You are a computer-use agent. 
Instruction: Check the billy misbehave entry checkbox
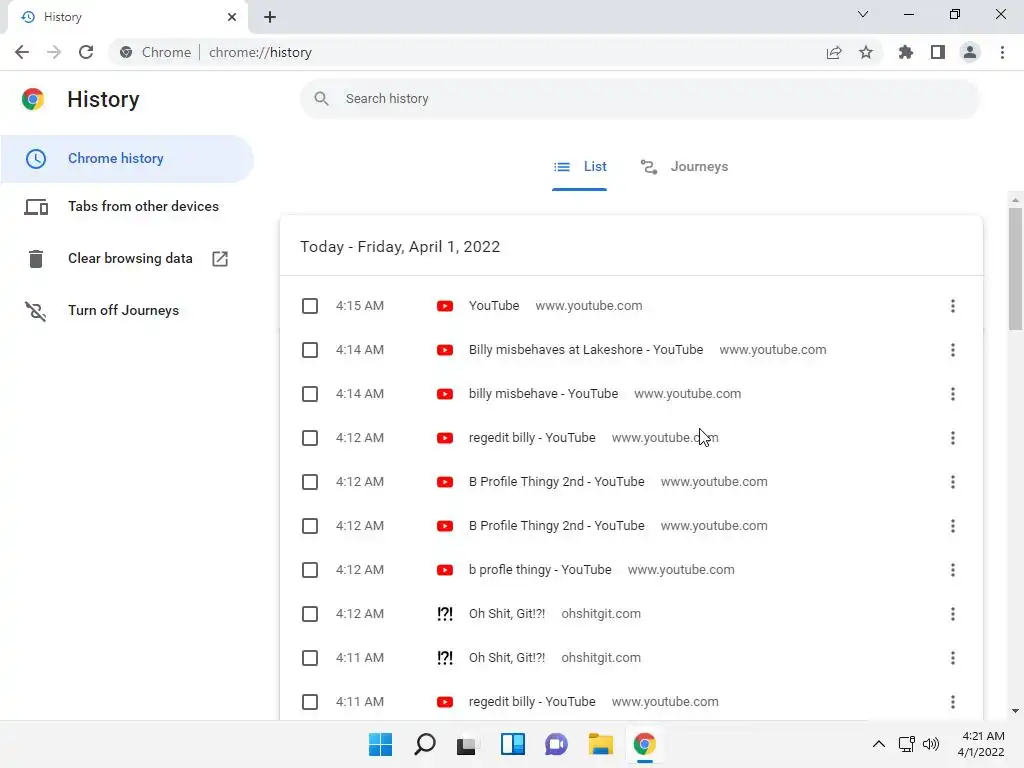click(x=310, y=394)
